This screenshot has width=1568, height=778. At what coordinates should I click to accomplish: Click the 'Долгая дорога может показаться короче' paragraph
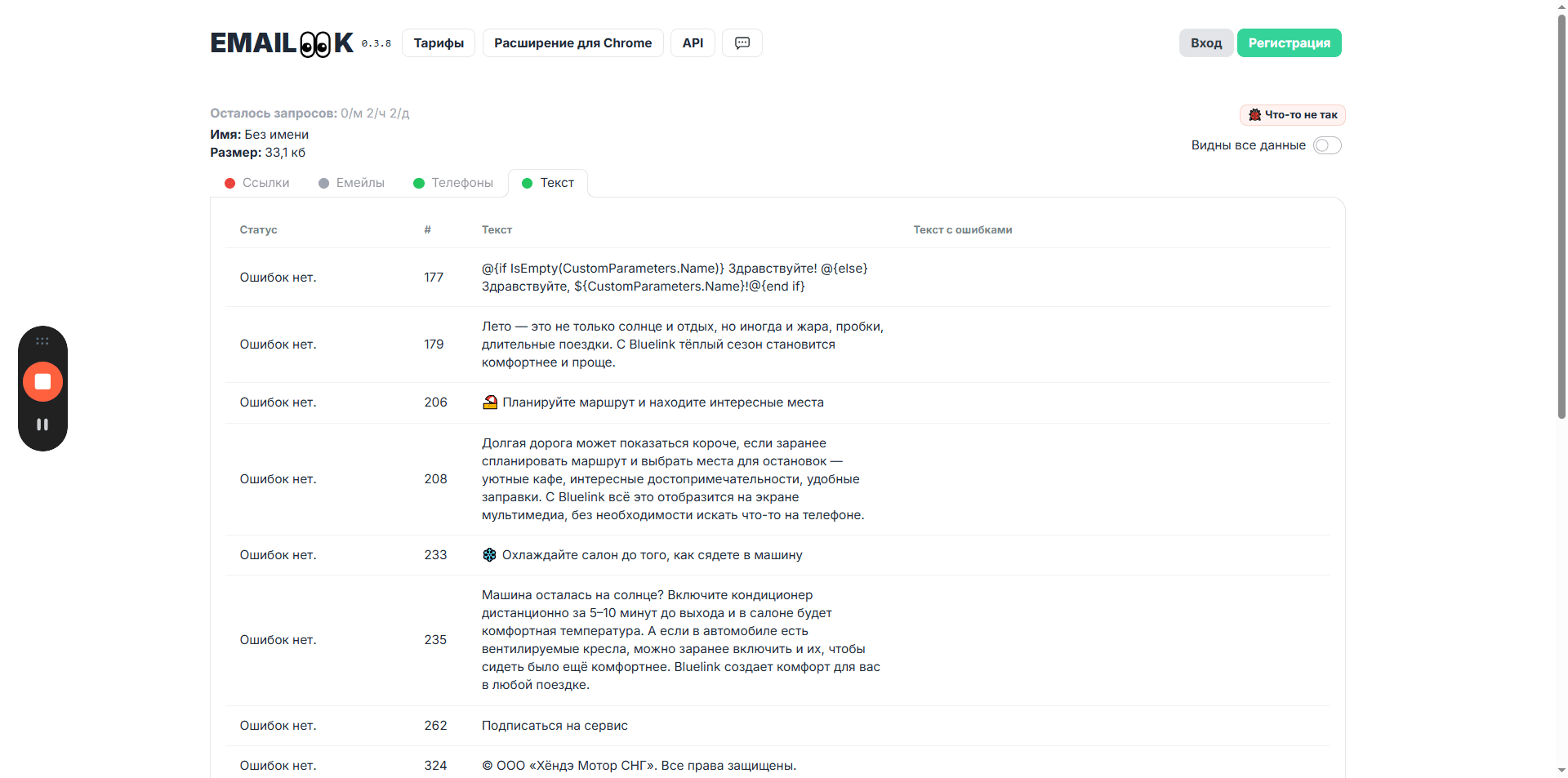tap(673, 479)
